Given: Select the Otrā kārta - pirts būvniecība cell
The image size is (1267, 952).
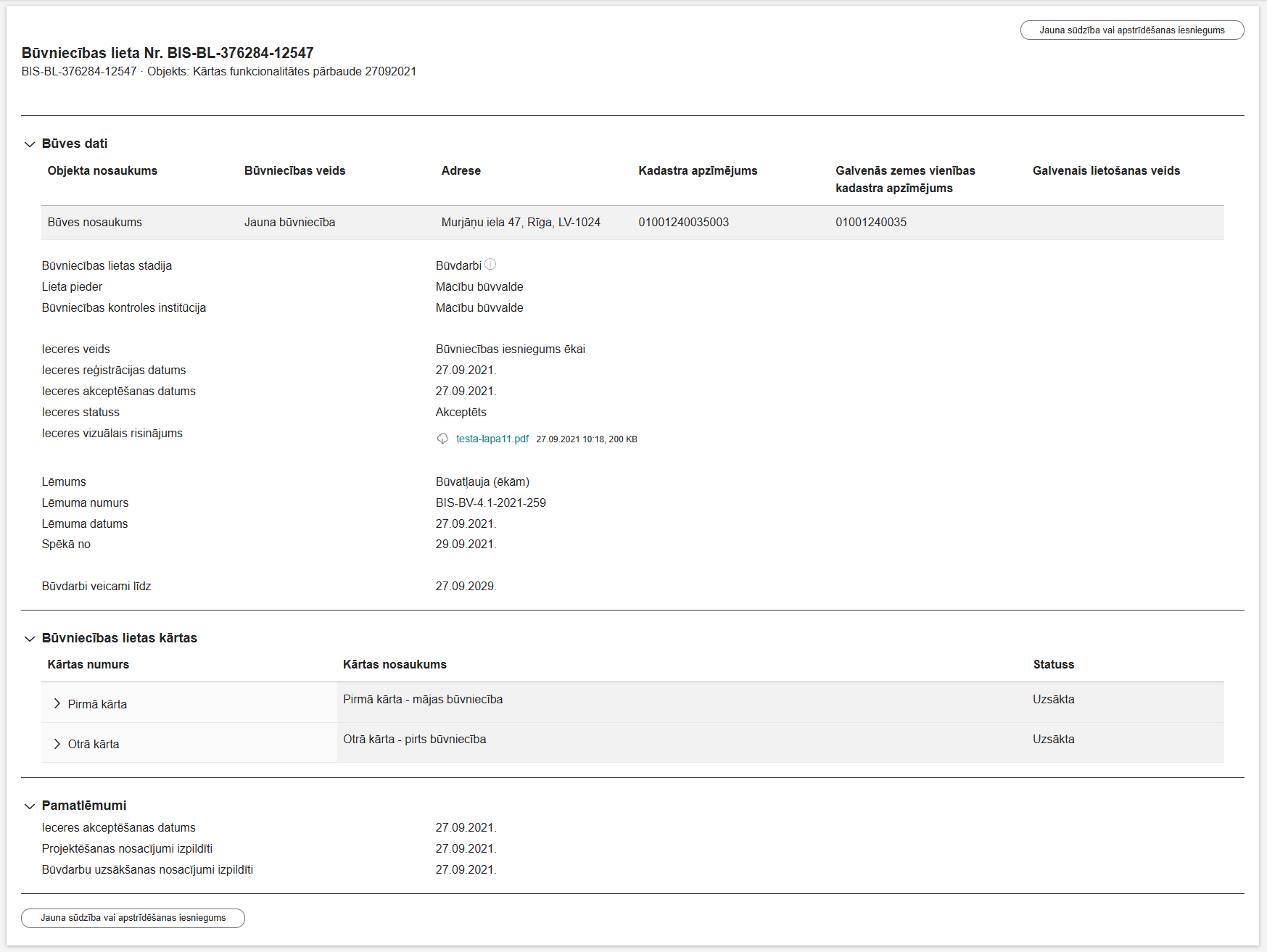Looking at the screenshot, I should pos(414,740).
